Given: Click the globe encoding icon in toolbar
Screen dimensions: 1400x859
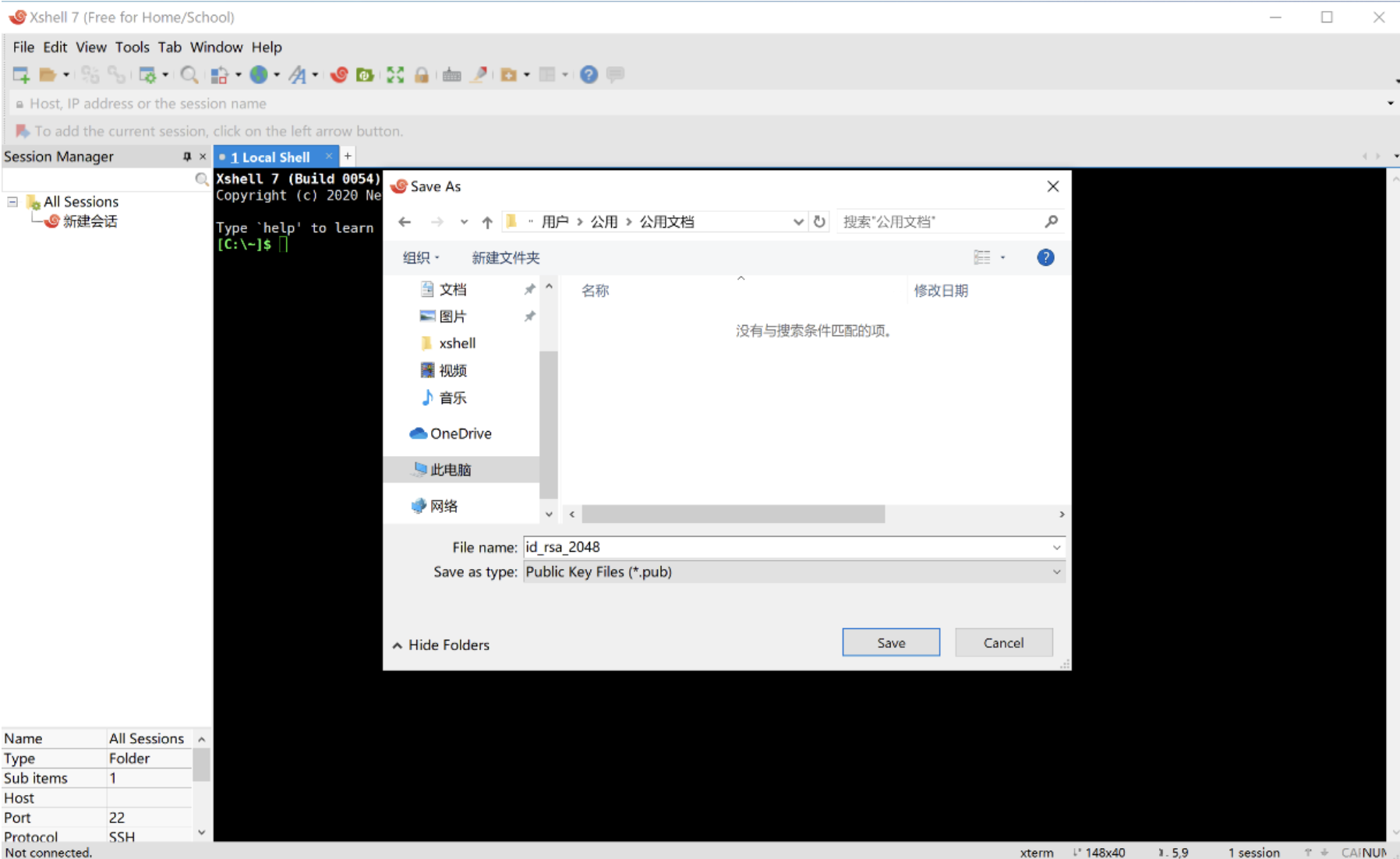Looking at the screenshot, I should click(x=259, y=75).
